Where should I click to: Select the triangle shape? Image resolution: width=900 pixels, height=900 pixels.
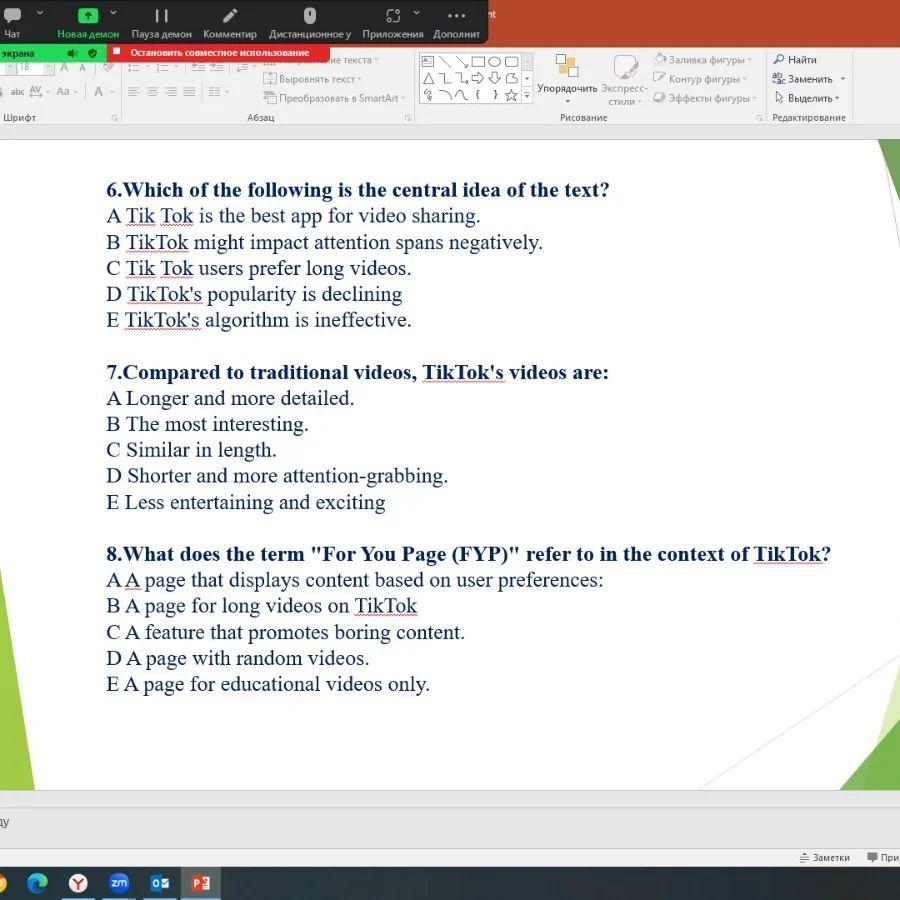tap(428, 78)
